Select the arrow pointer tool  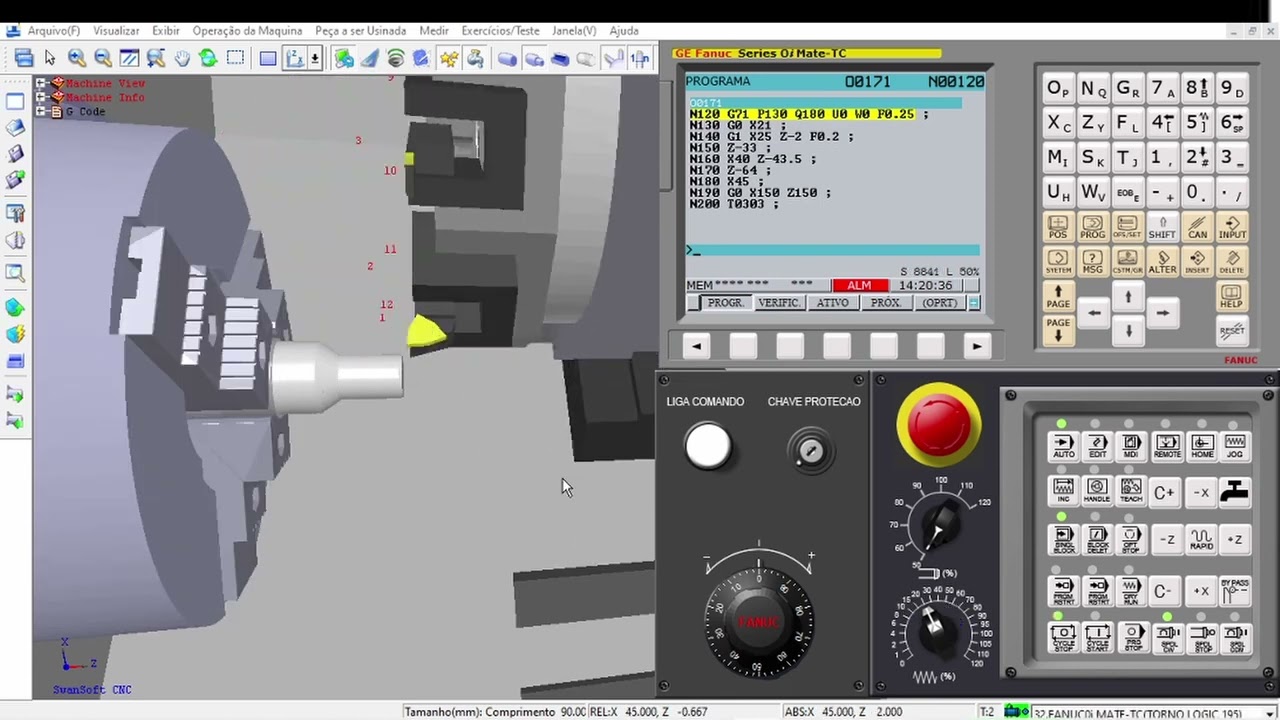coord(50,59)
